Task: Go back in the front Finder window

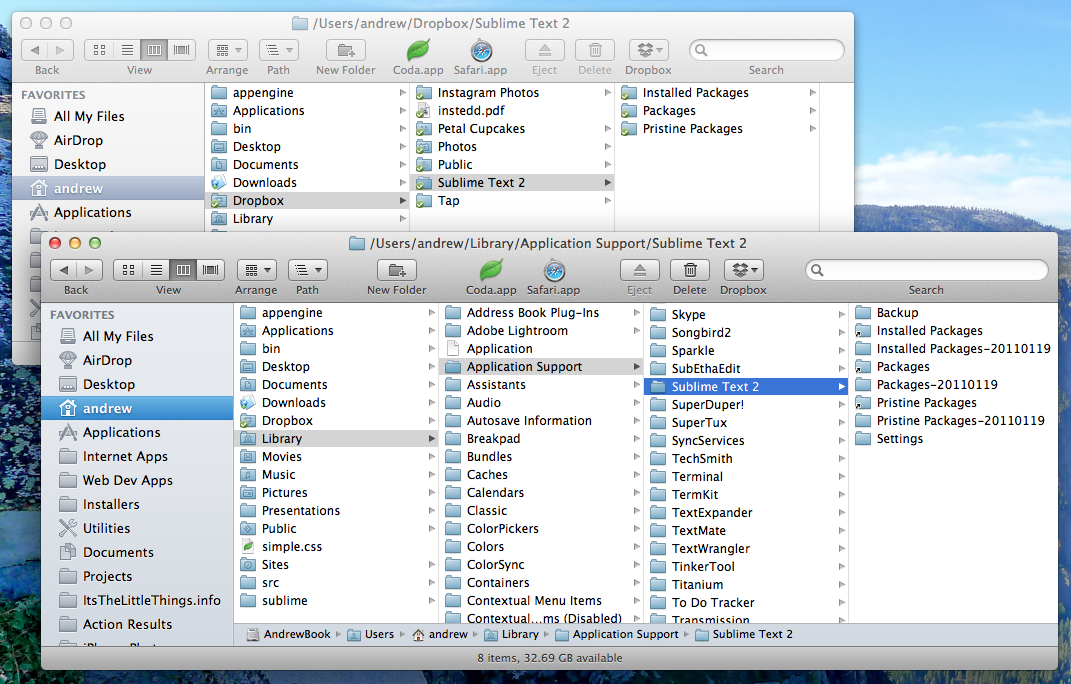Action: pyautogui.click(x=64, y=271)
